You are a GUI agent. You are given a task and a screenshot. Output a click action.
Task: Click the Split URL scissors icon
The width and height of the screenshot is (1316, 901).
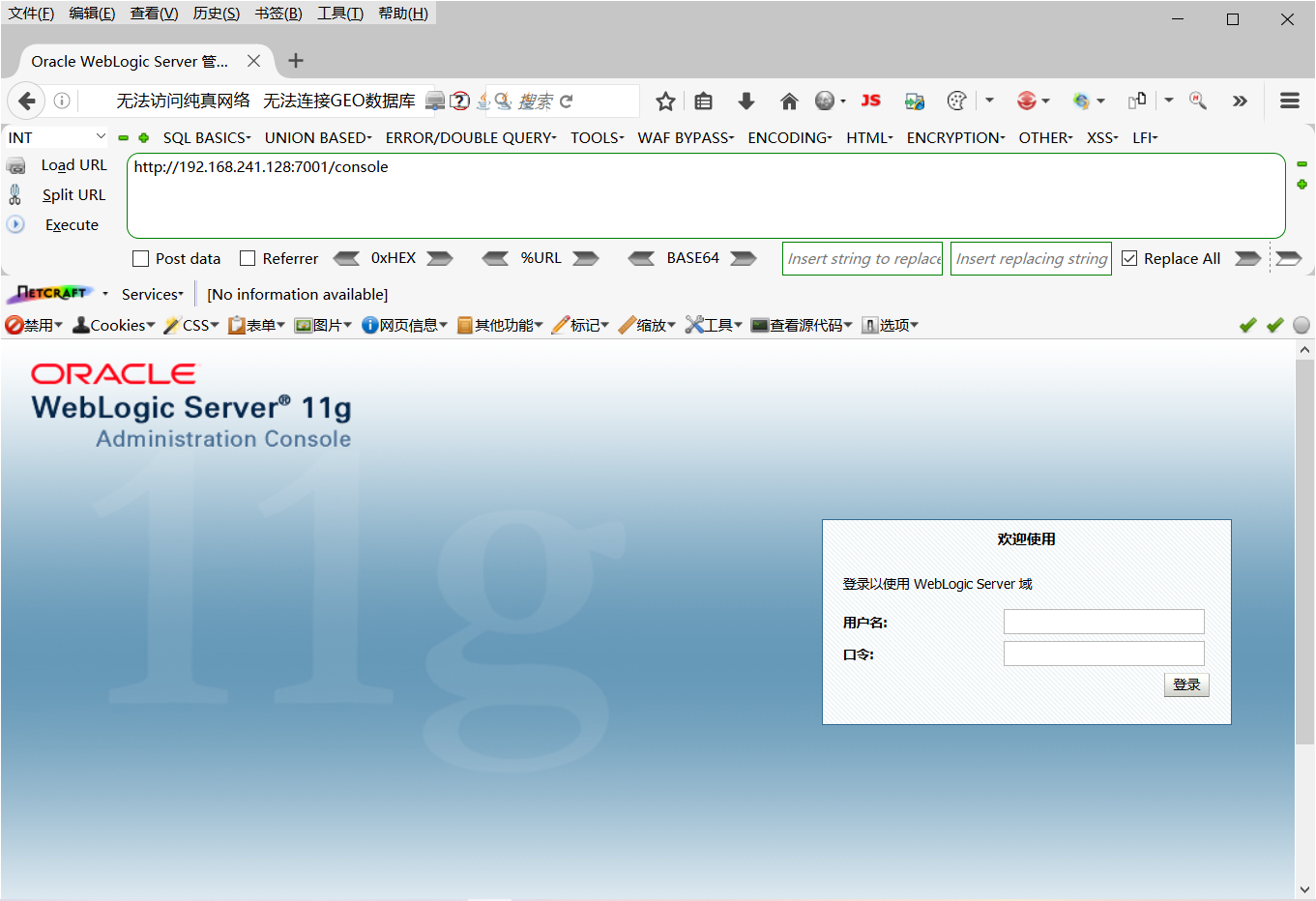[x=15, y=194]
